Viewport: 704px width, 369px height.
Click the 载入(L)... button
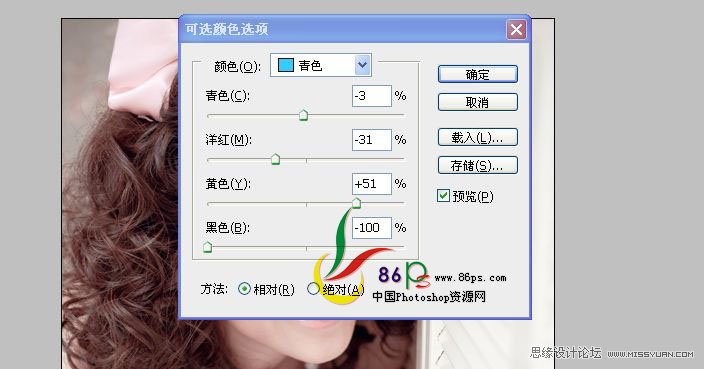pyautogui.click(x=478, y=137)
